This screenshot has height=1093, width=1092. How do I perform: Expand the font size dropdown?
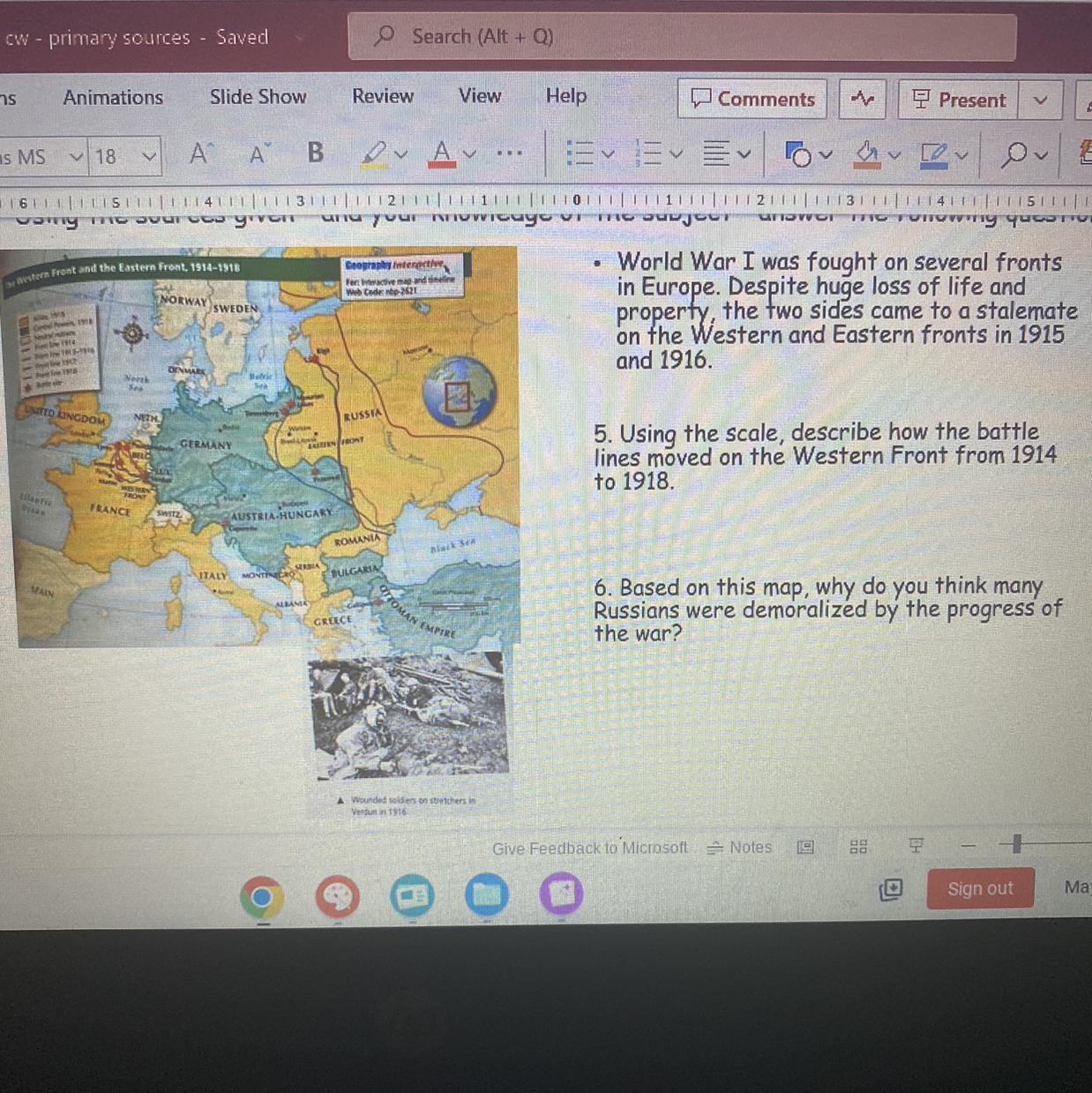tap(149, 157)
